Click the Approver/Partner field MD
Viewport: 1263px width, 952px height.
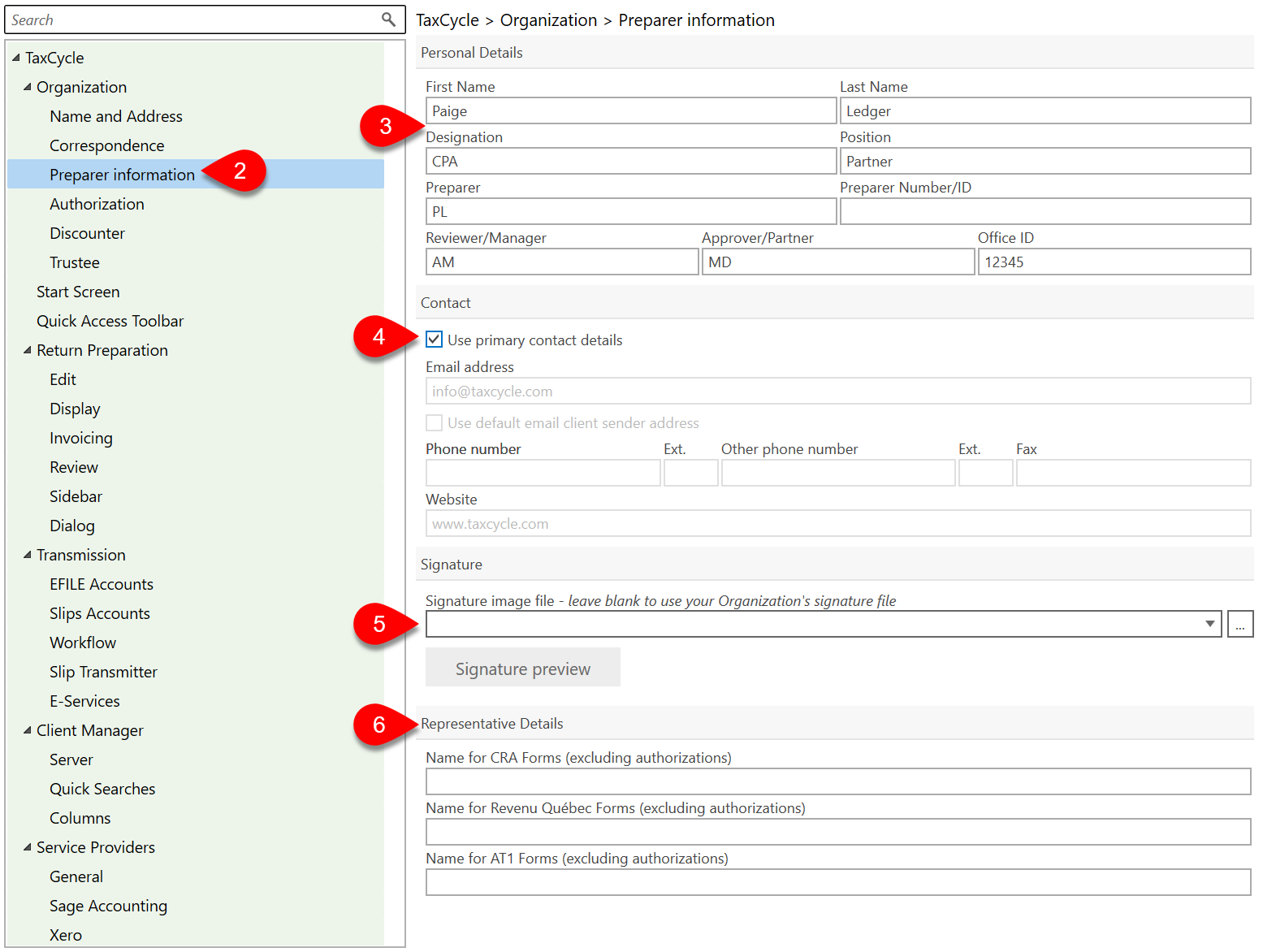(x=838, y=262)
